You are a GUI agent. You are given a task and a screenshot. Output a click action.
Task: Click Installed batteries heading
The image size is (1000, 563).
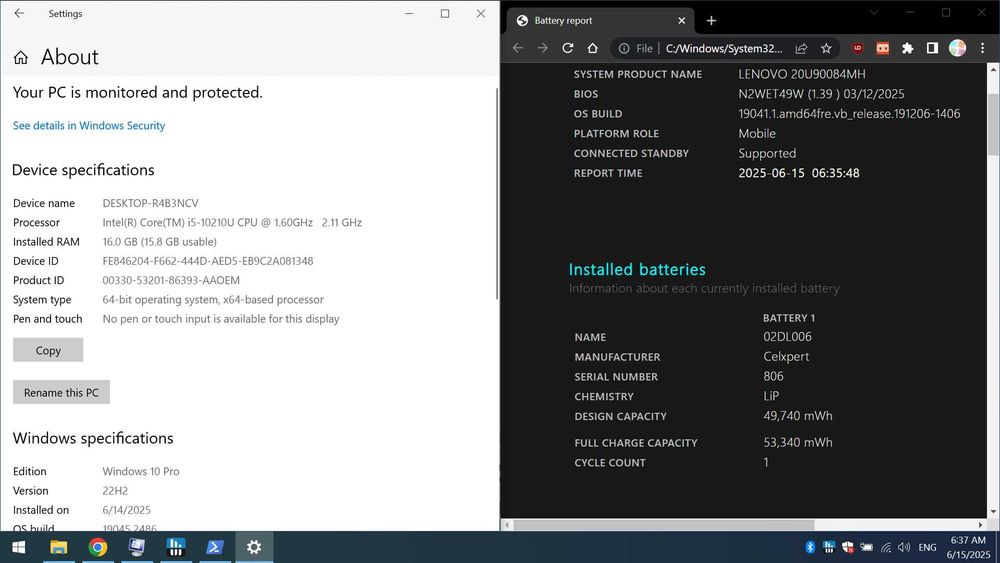[637, 269]
